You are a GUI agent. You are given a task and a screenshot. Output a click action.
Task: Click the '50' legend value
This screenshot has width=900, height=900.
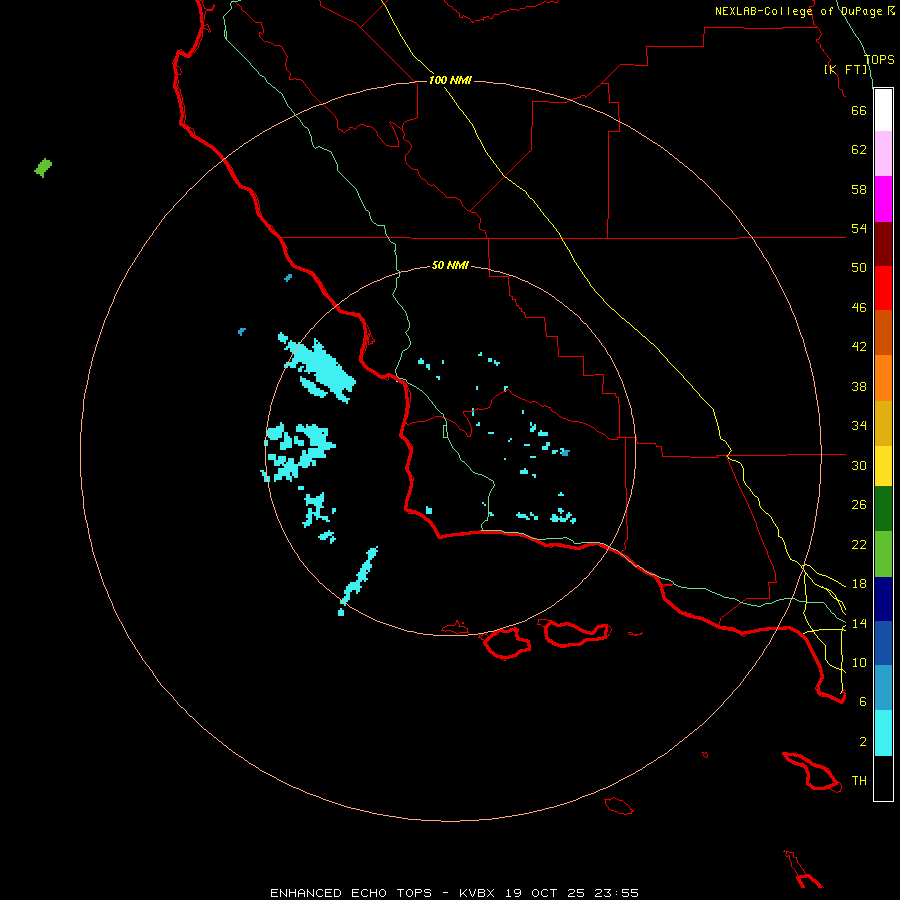(859, 268)
